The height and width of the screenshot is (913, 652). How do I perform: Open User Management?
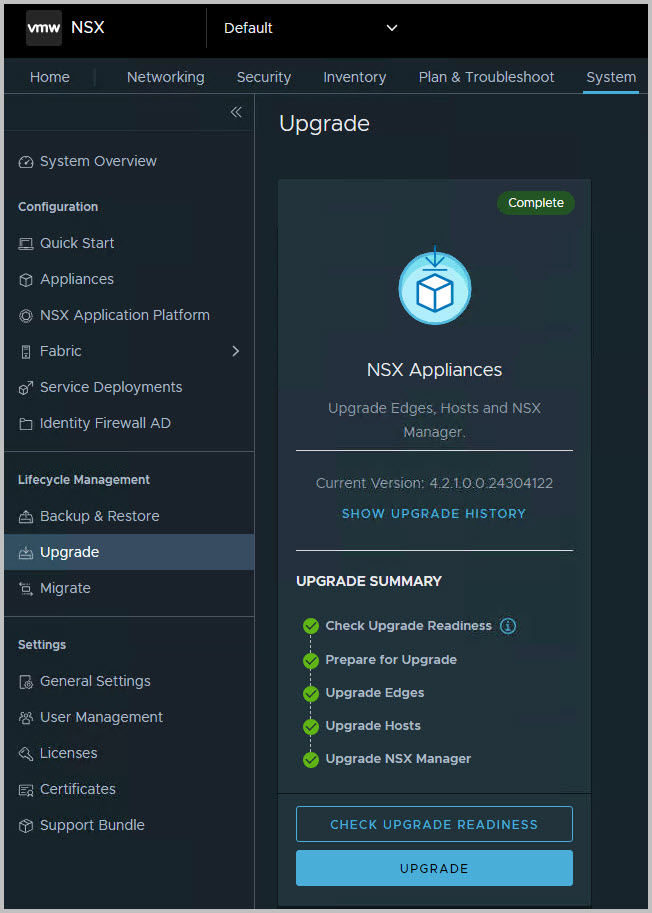pos(101,717)
